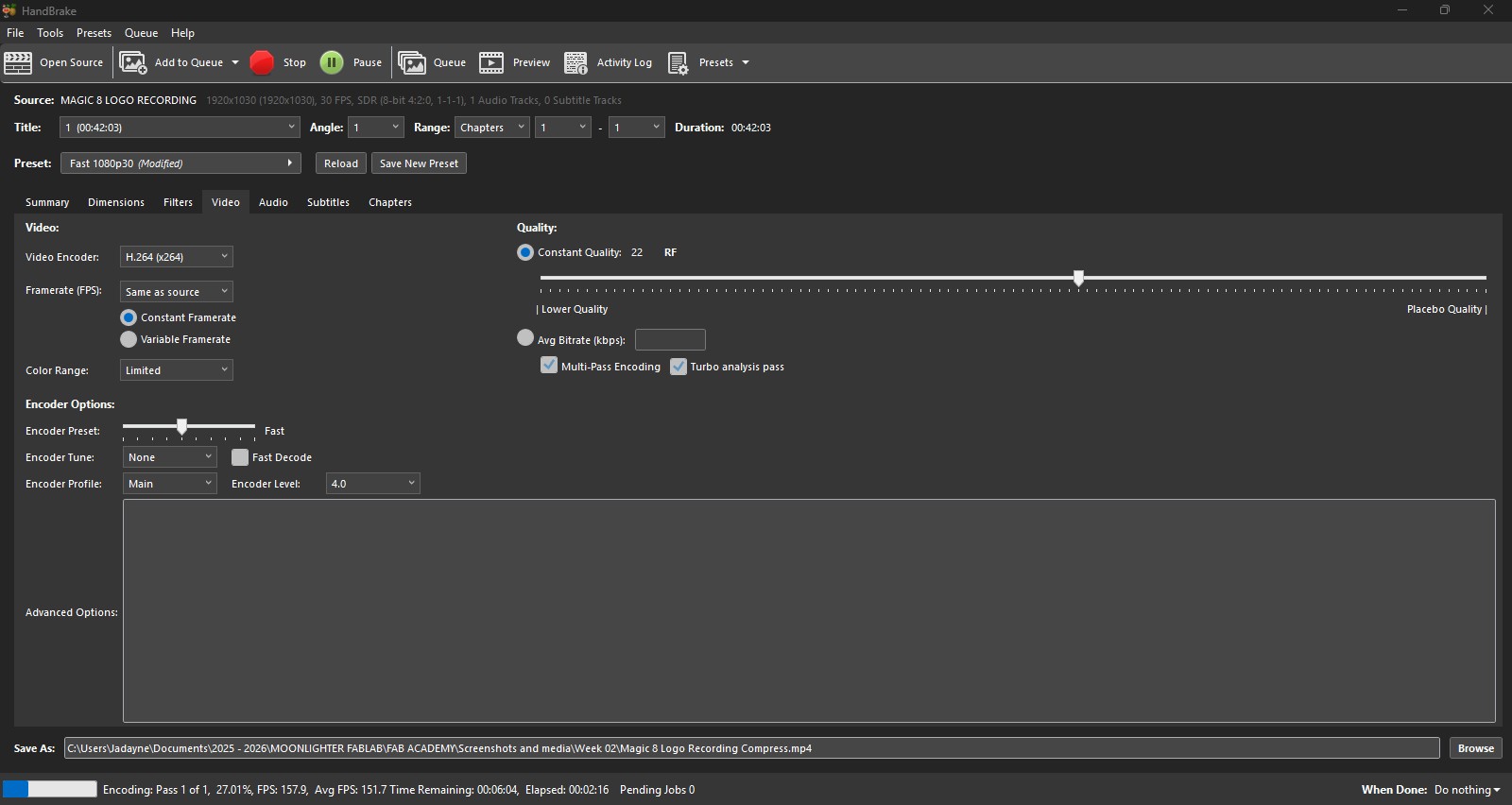Open the Fast 1080p30 preset selector

pos(180,163)
